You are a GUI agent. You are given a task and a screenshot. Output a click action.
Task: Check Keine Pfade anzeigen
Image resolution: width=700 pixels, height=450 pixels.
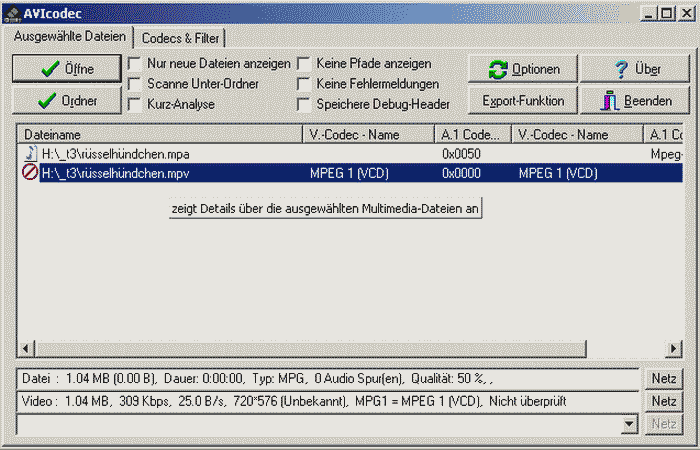point(303,63)
